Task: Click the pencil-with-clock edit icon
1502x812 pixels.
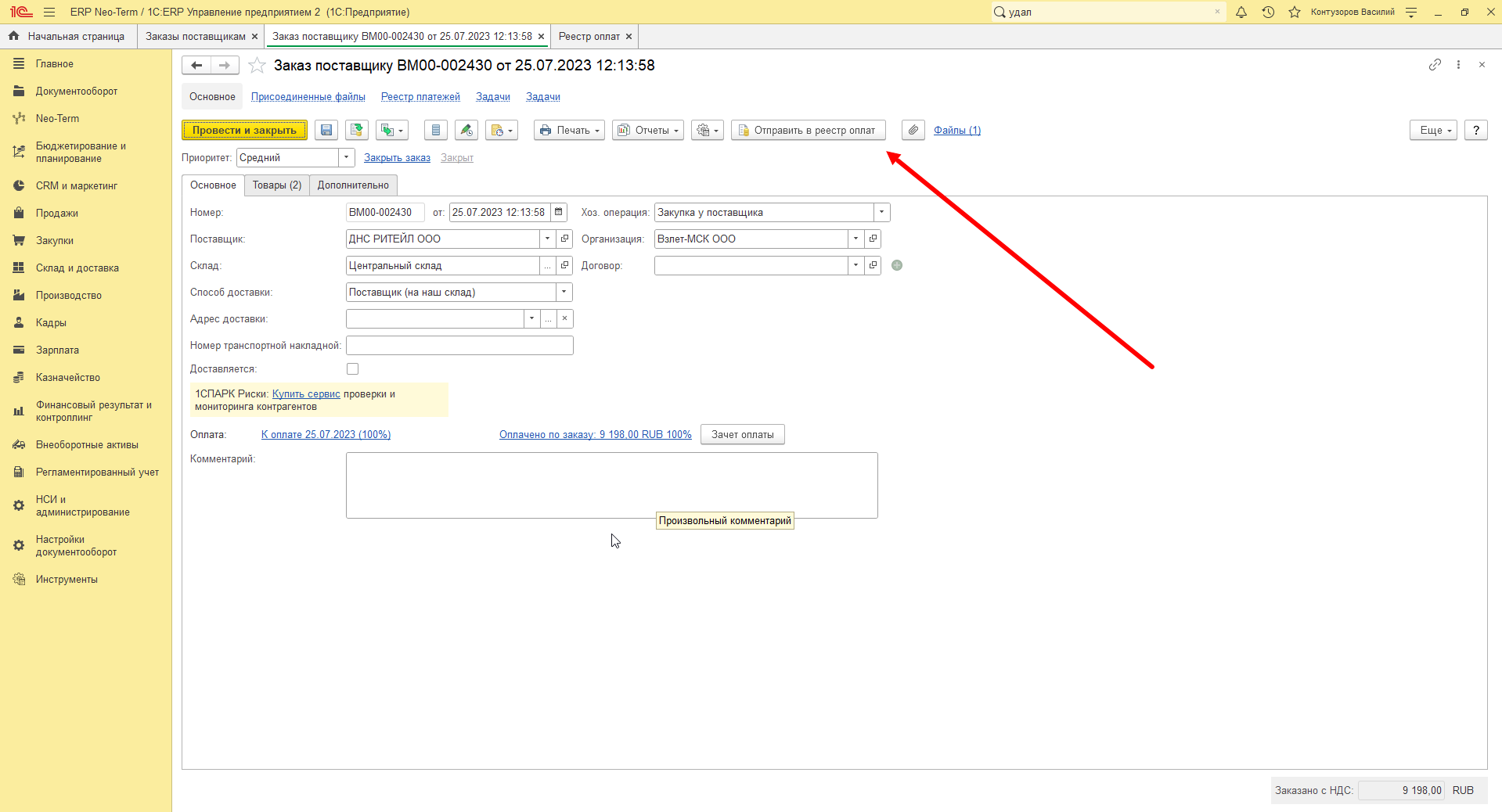Action: pyautogui.click(x=466, y=131)
